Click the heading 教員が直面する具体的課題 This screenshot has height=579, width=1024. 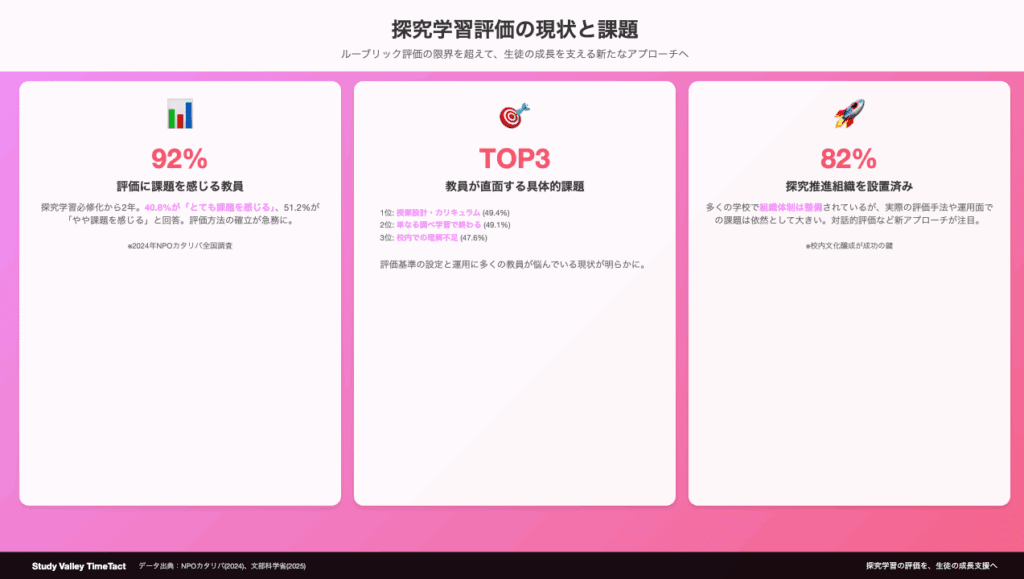(x=514, y=186)
